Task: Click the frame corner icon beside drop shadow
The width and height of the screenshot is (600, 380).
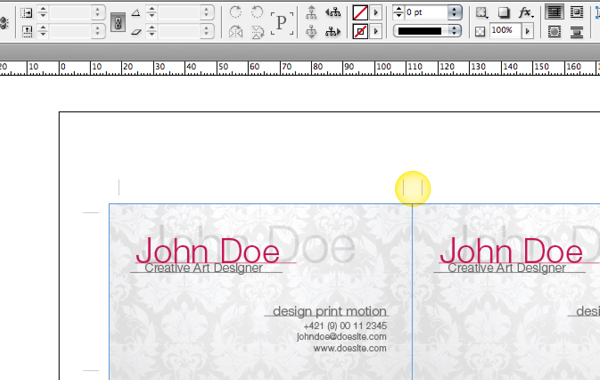Action: point(481,13)
